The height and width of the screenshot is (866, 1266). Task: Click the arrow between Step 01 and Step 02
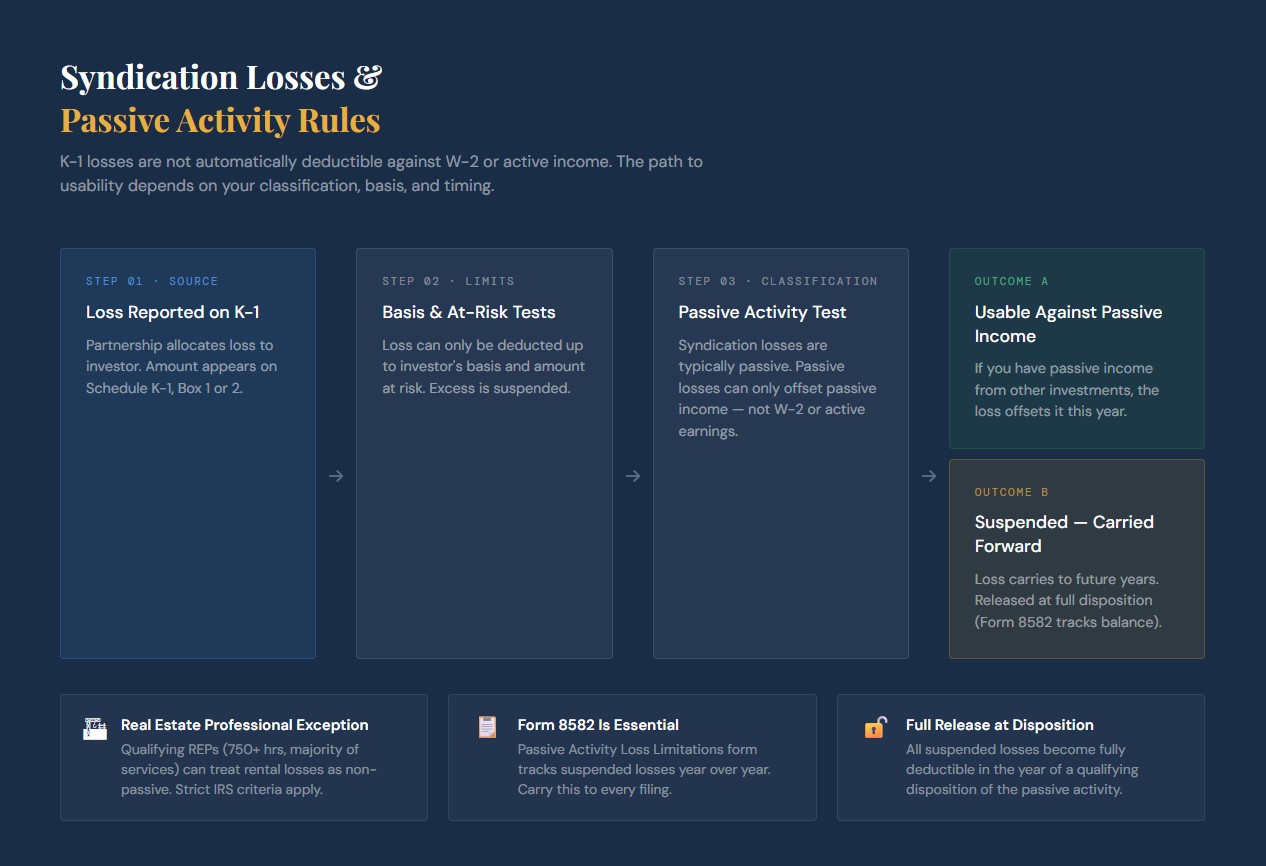click(335, 476)
